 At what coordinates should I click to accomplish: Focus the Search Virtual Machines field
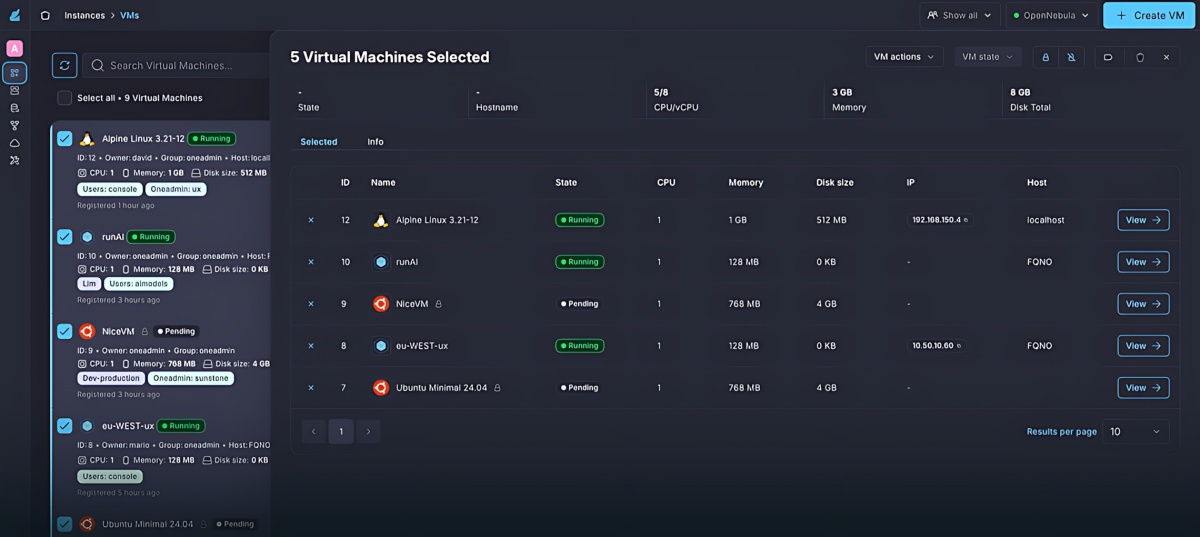click(x=177, y=65)
